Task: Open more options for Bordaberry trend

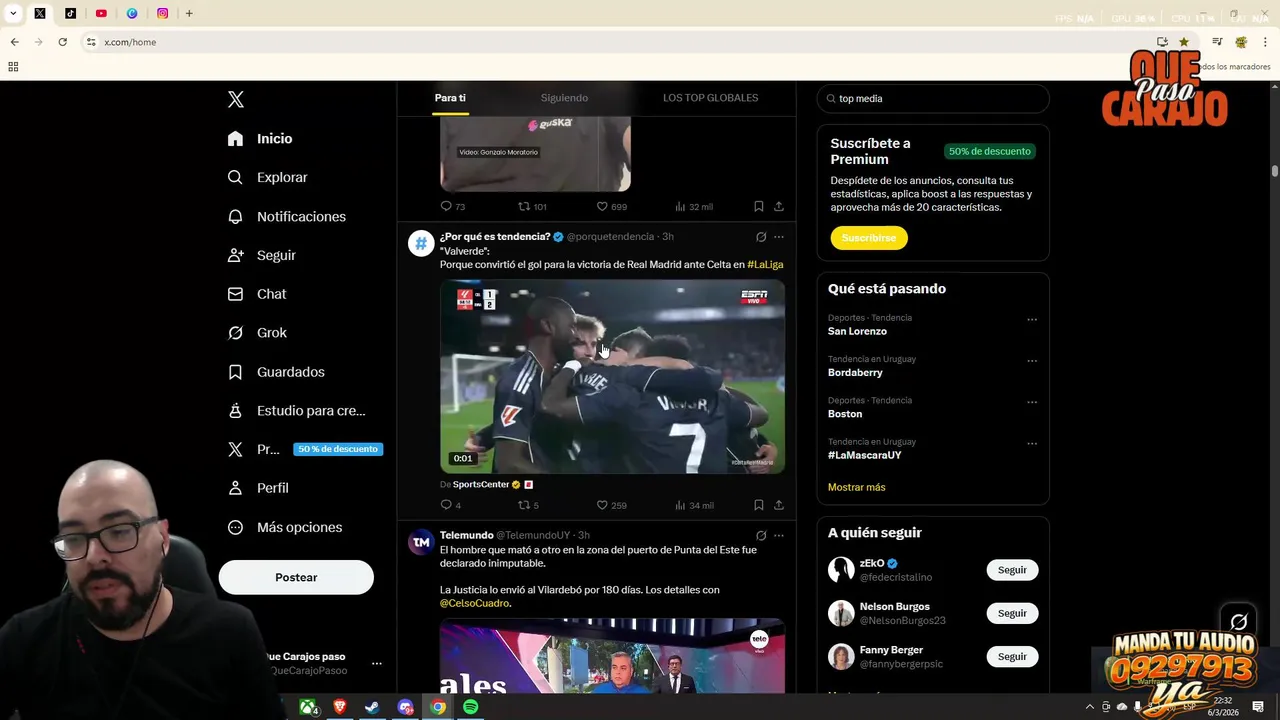Action: (x=1032, y=361)
